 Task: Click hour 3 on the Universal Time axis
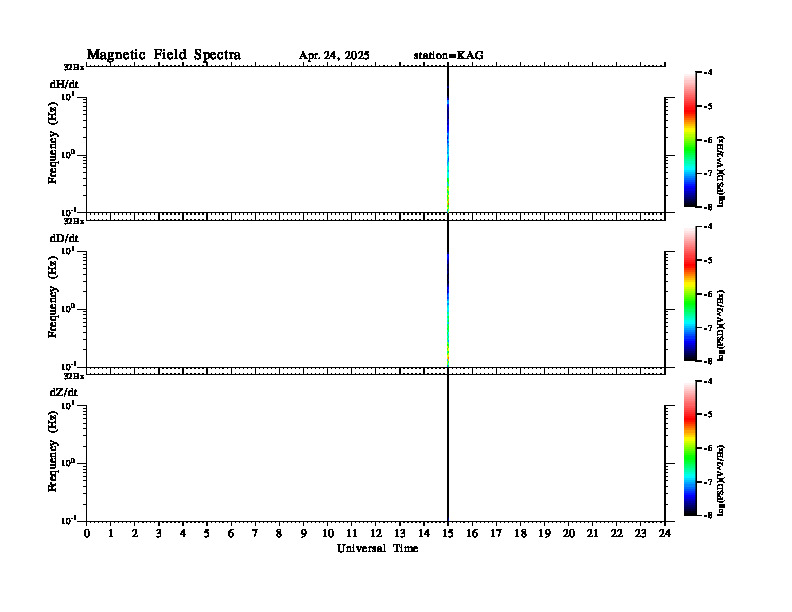[159, 533]
